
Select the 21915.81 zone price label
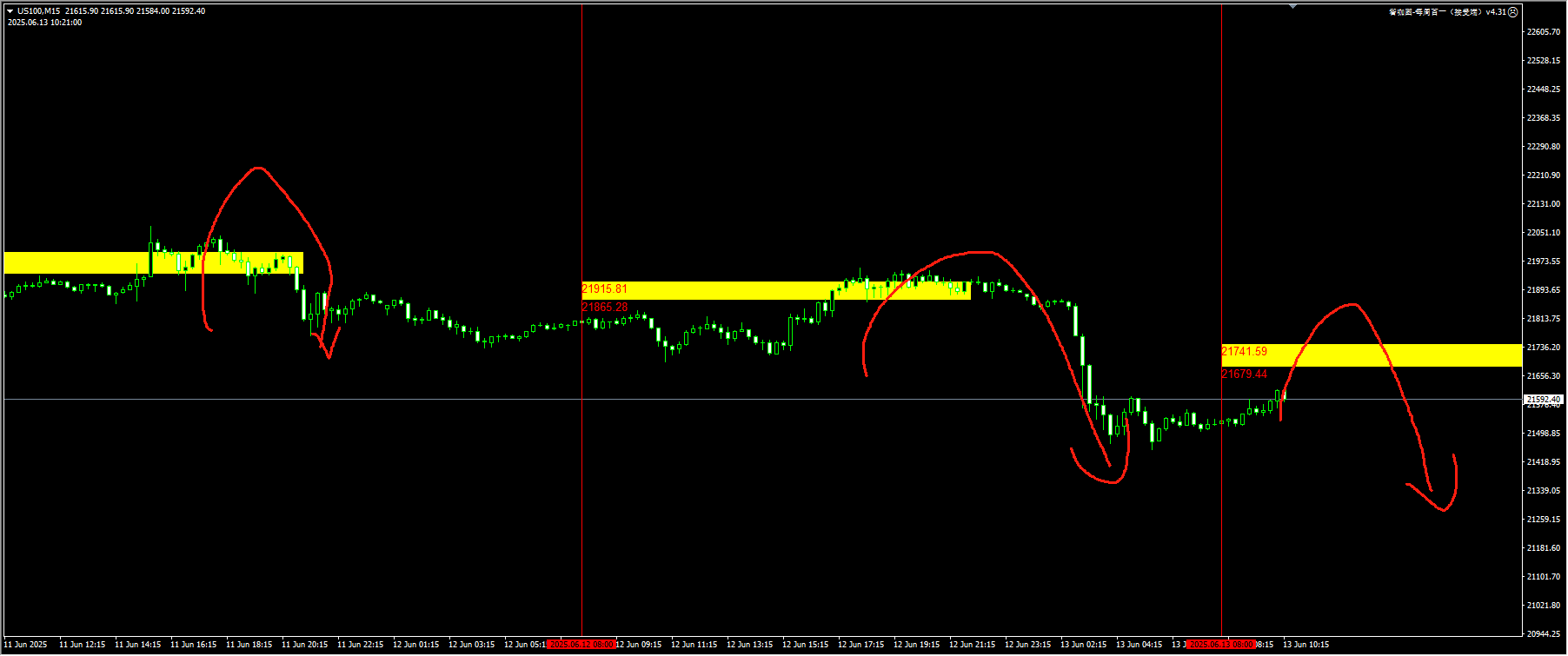pyautogui.click(x=604, y=288)
